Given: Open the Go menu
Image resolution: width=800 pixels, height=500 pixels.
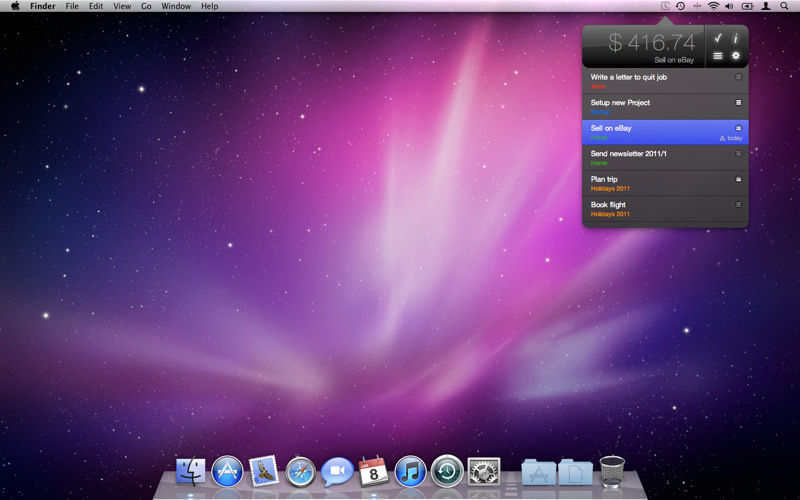Looking at the screenshot, I should coord(146,6).
